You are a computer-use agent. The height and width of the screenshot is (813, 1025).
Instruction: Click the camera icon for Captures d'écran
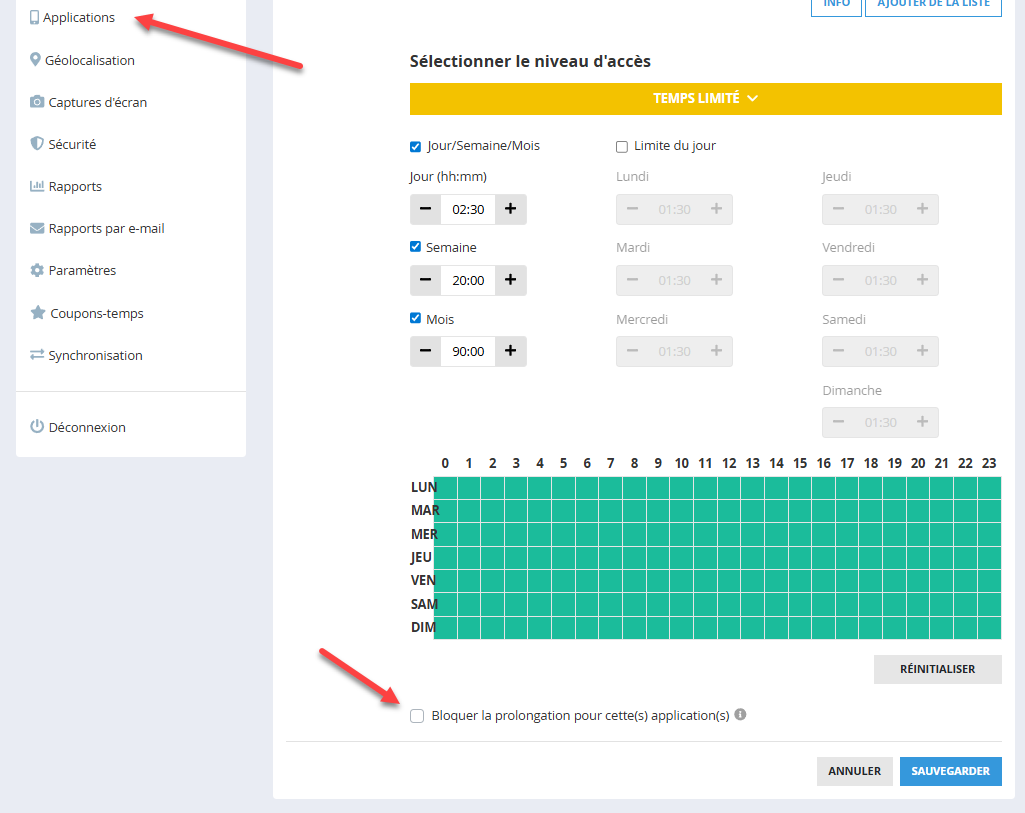[x=37, y=102]
